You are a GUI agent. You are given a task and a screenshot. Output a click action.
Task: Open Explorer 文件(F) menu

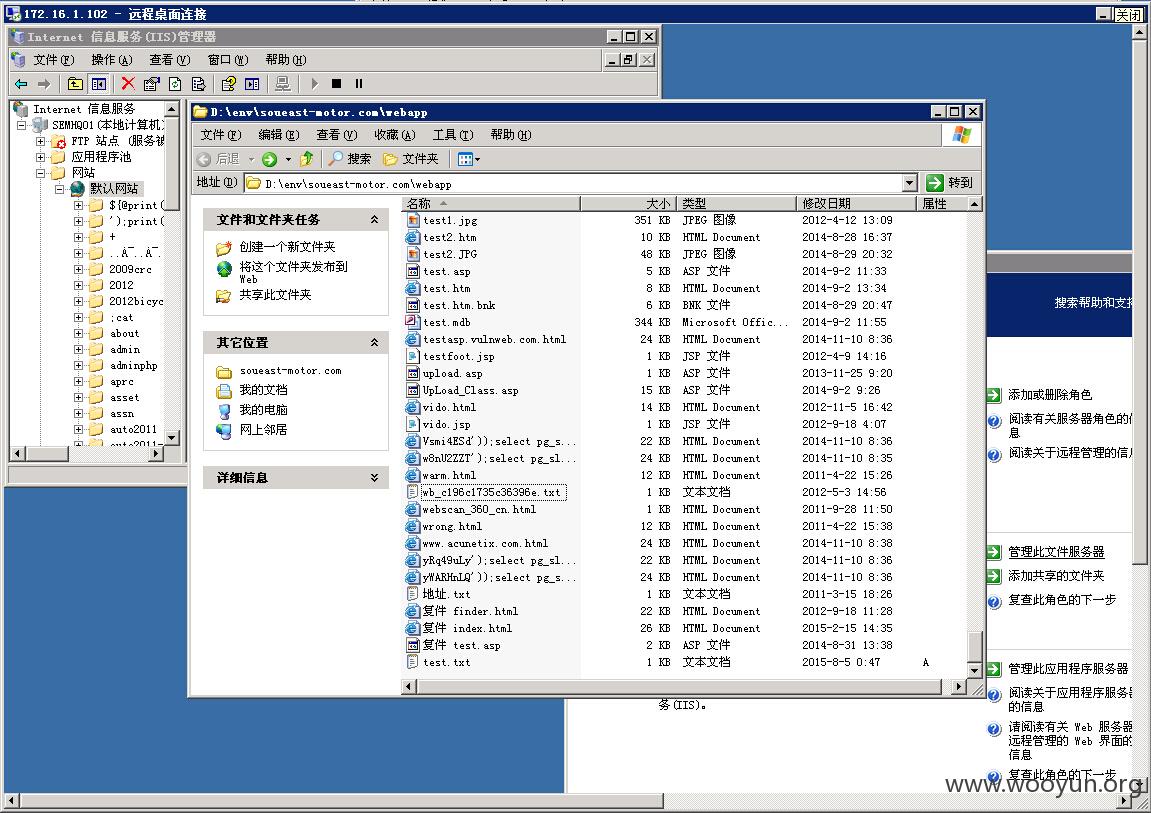[x=221, y=135]
